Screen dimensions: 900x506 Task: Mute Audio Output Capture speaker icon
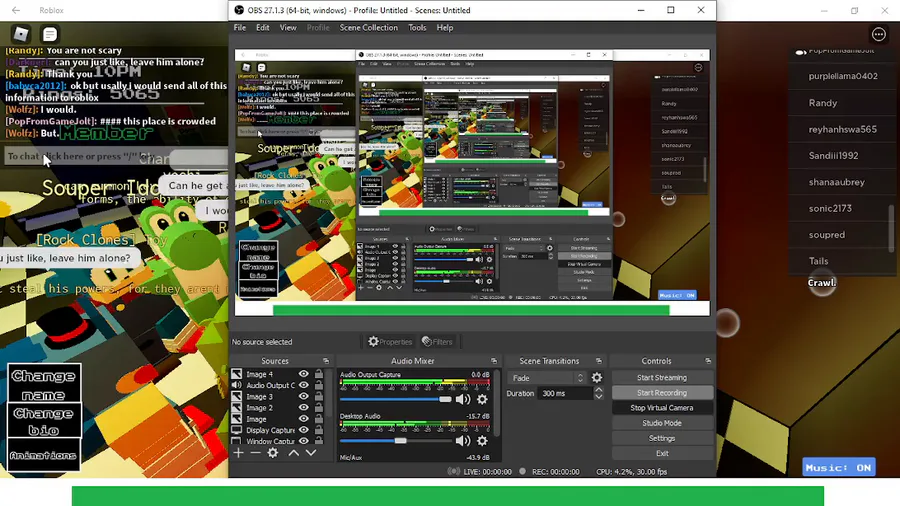pyautogui.click(x=463, y=399)
